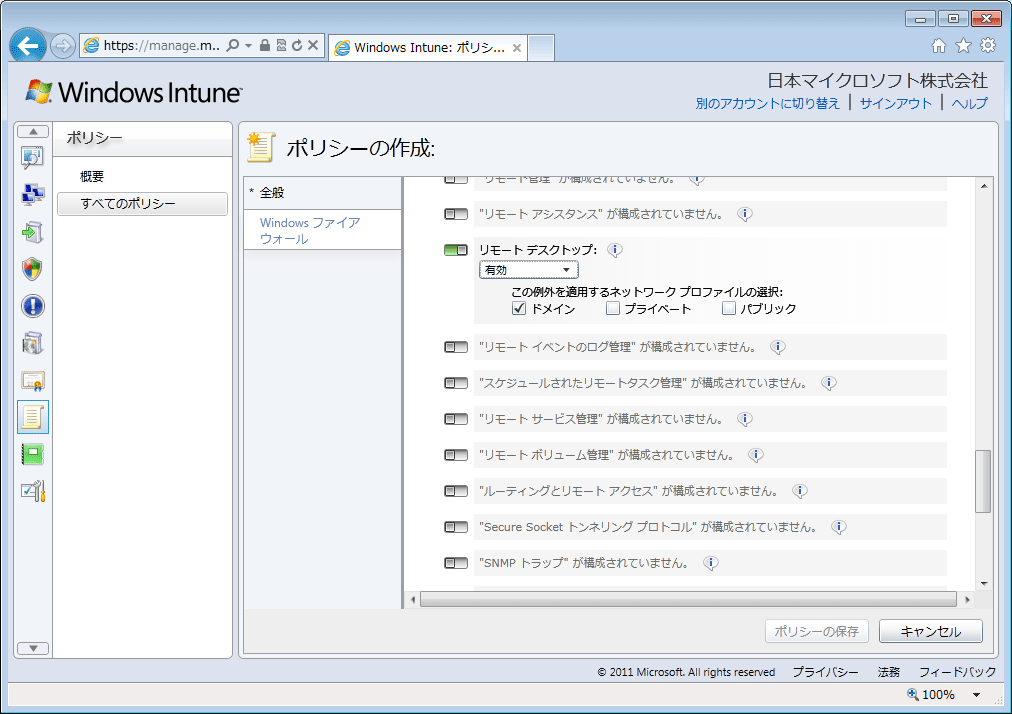
Task: Show info for リモート ボリューム管理
Action: (756, 455)
